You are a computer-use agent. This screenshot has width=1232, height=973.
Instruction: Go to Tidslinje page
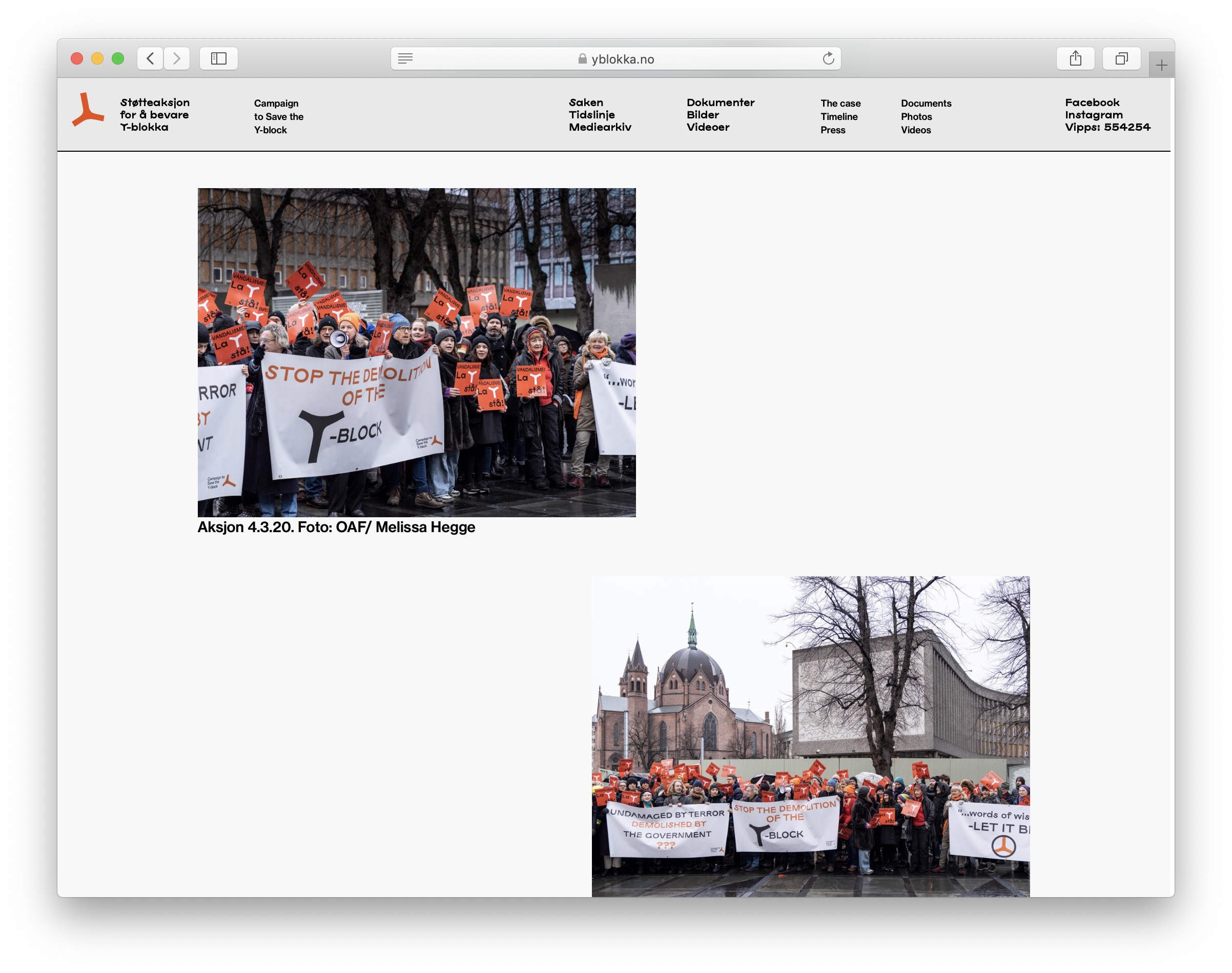tap(591, 114)
